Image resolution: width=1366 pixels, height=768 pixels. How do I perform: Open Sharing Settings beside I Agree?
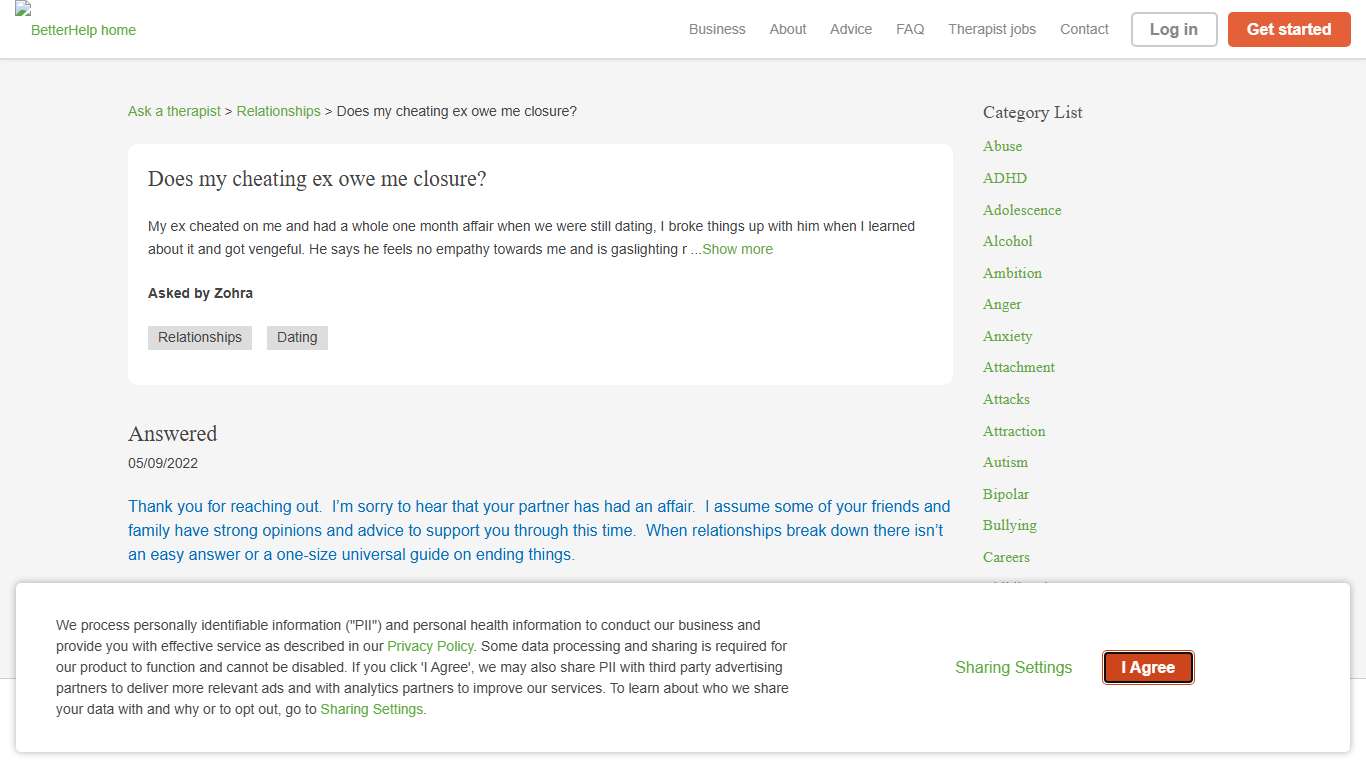[1013, 667]
